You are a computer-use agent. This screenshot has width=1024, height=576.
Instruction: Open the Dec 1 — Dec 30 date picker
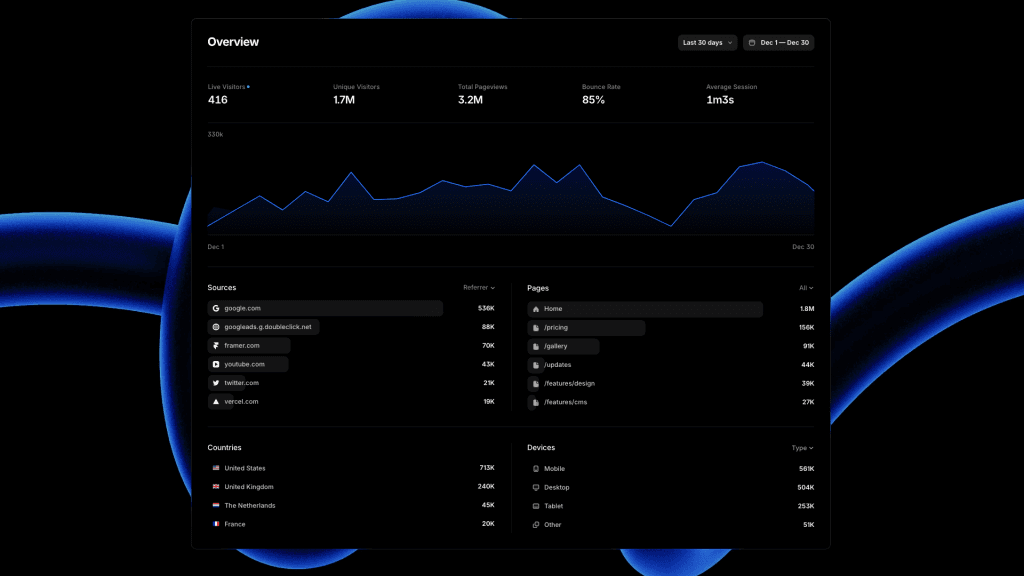[778, 42]
